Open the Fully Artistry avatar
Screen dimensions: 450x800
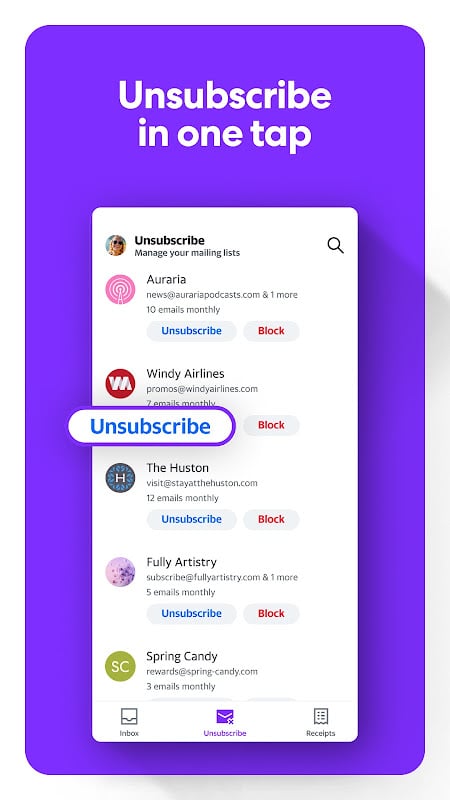(120, 572)
